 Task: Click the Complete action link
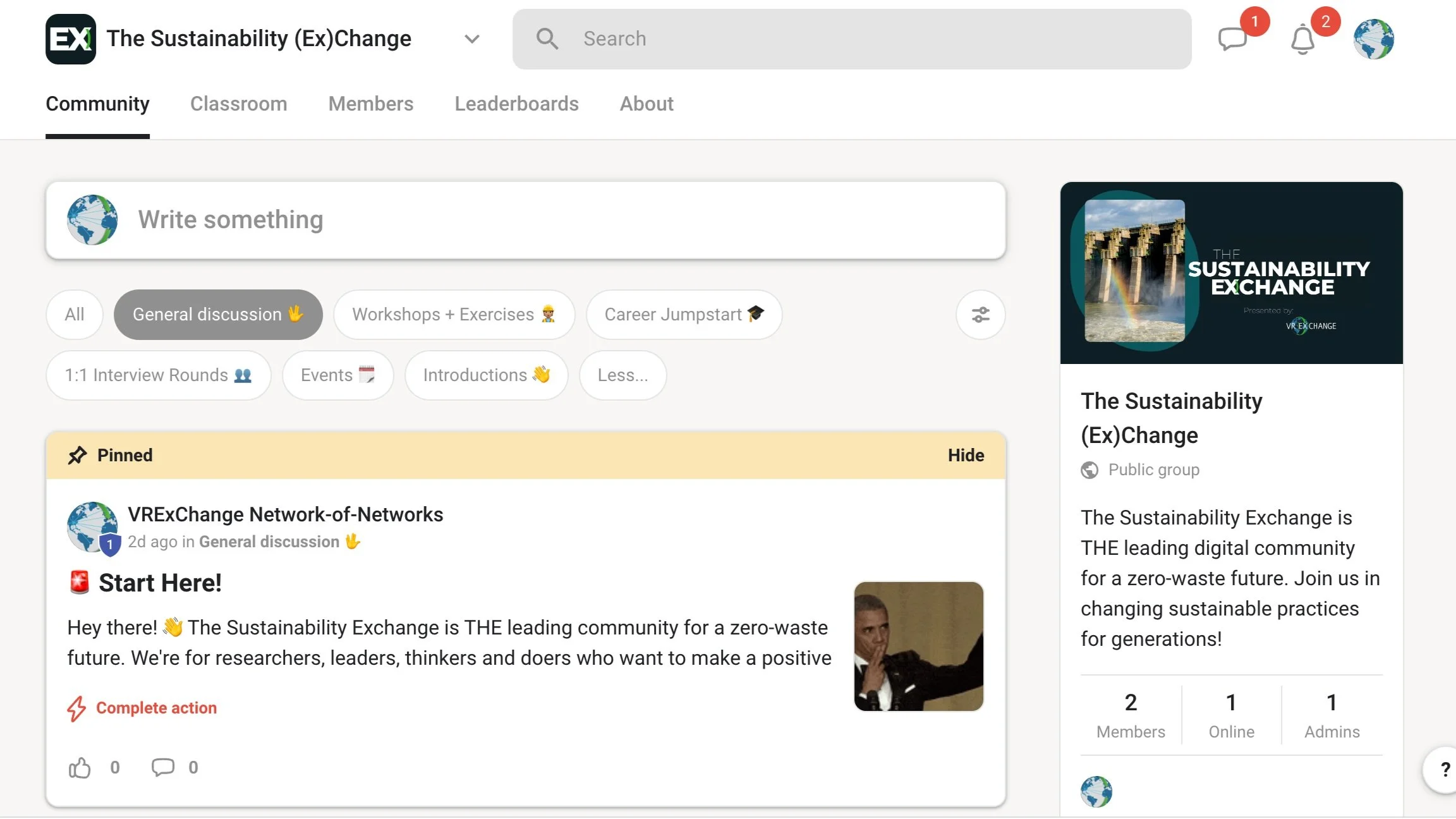[x=155, y=708]
